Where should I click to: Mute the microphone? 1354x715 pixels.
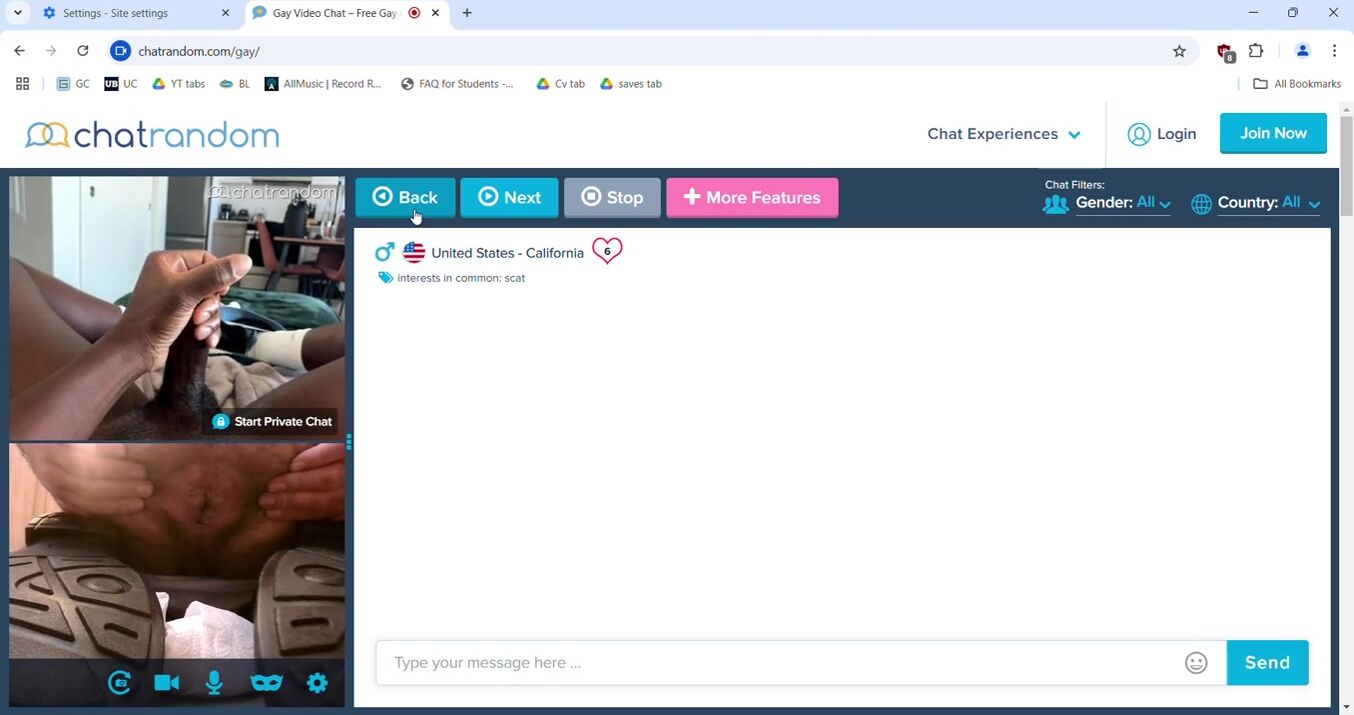[214, 683]
